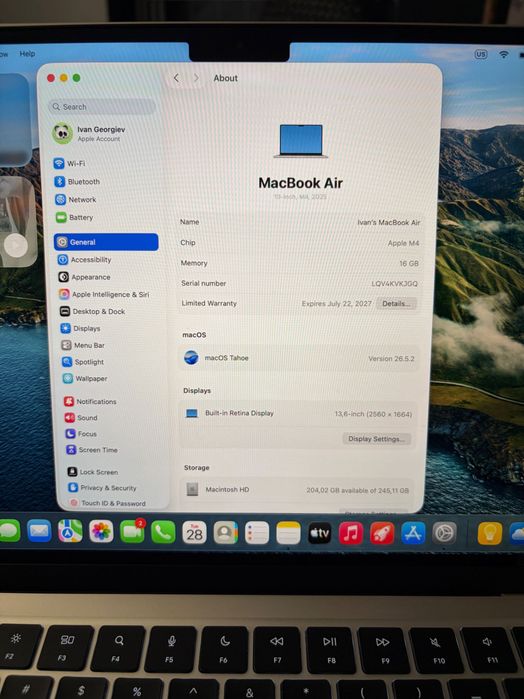Image resolution: width=524 pixels, height=699 pixels.
Task: Open Battery settings in sidebar
Action: pos(74,217)
